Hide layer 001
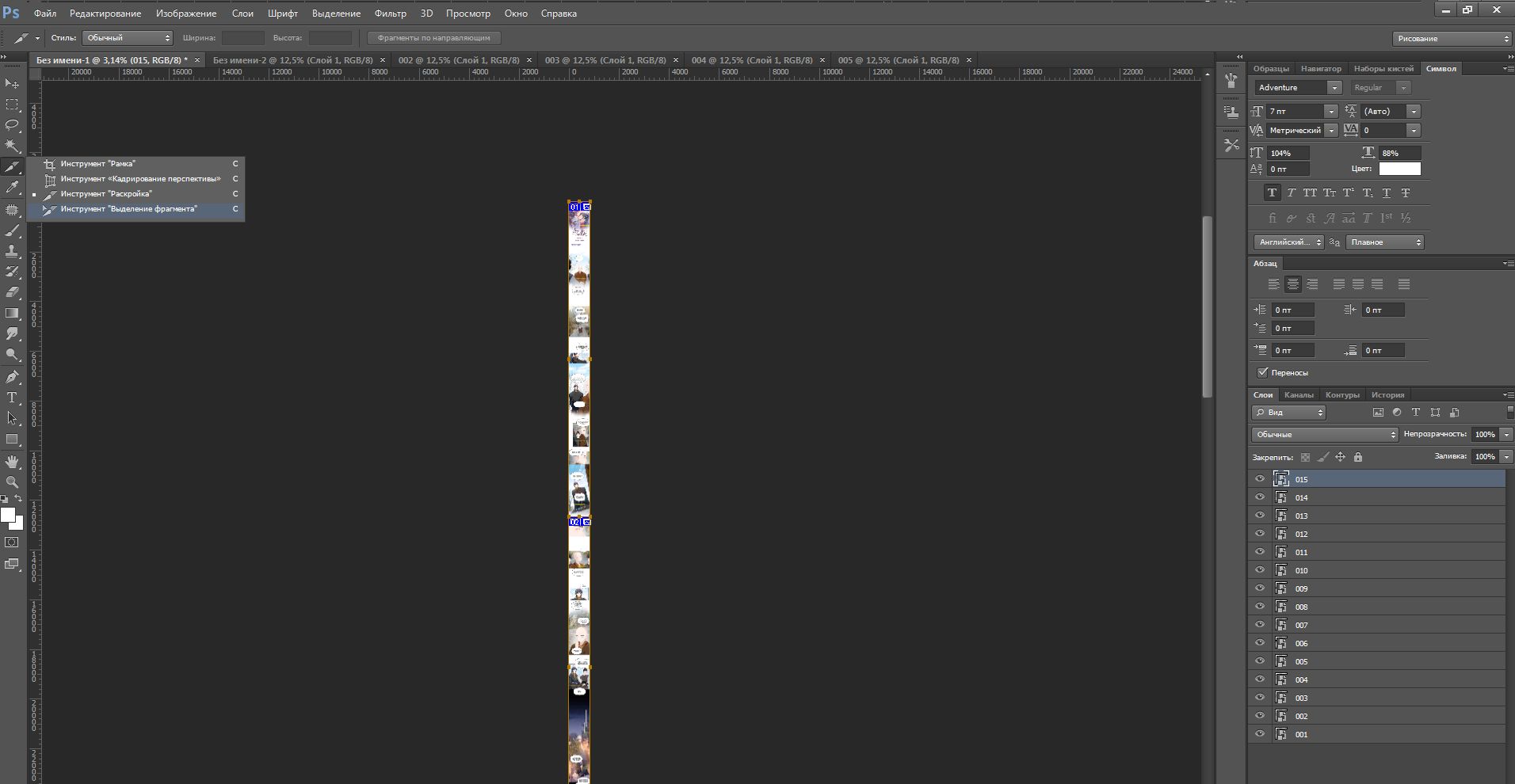This screenshot has width=1515, height=784. [x=1260, y=733]
